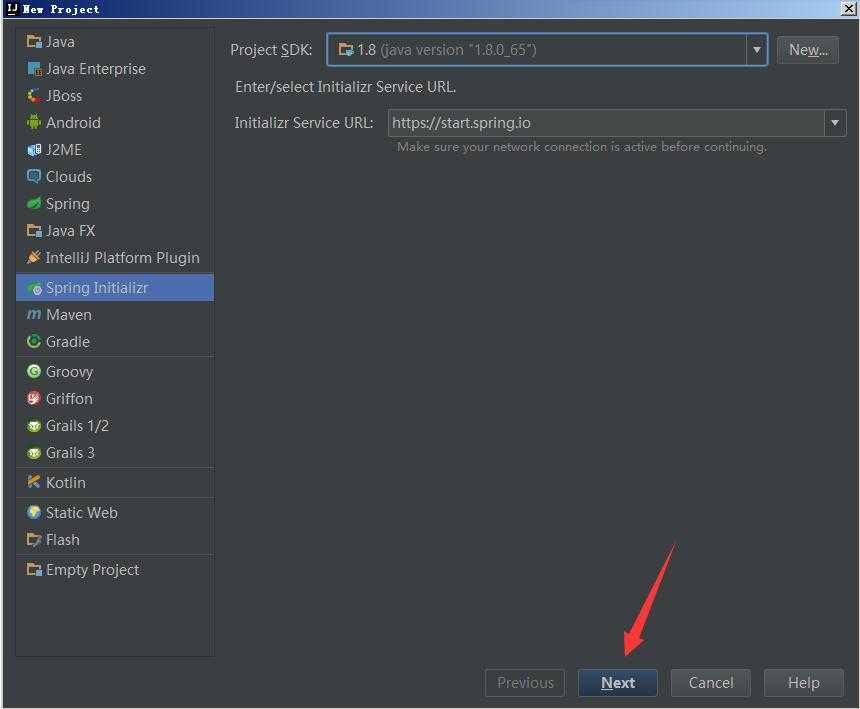
Task: Click the Spring Initializr icon
Action: click(34, 288)
